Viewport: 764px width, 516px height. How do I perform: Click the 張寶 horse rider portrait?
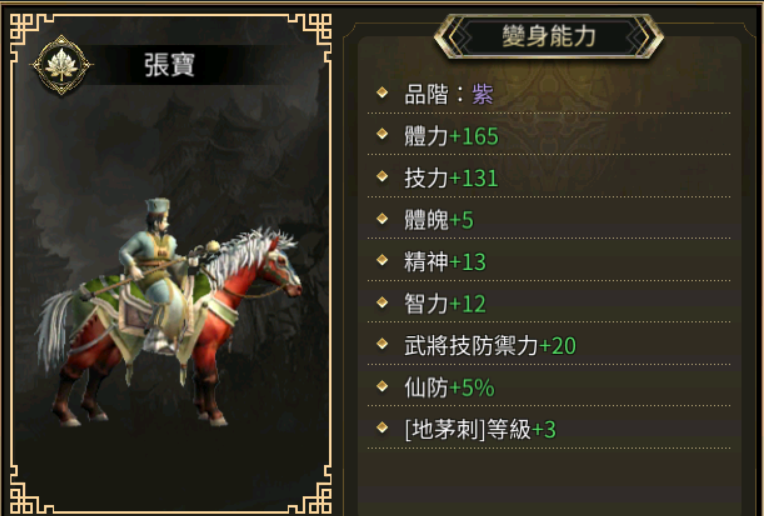169,312
